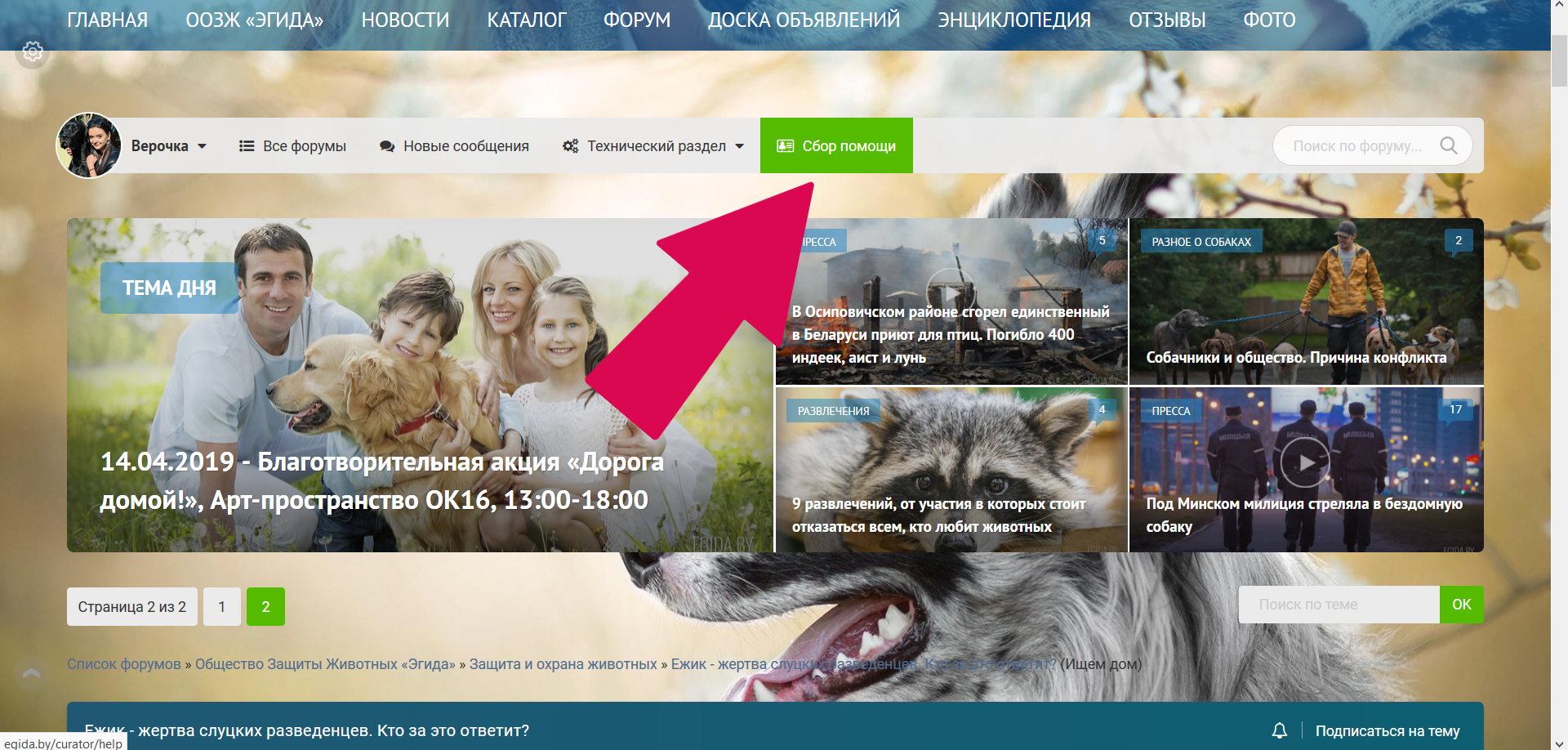Click the green OK search button
This screenshot has width=1568, height=750.
click(x=1461, y=605)
